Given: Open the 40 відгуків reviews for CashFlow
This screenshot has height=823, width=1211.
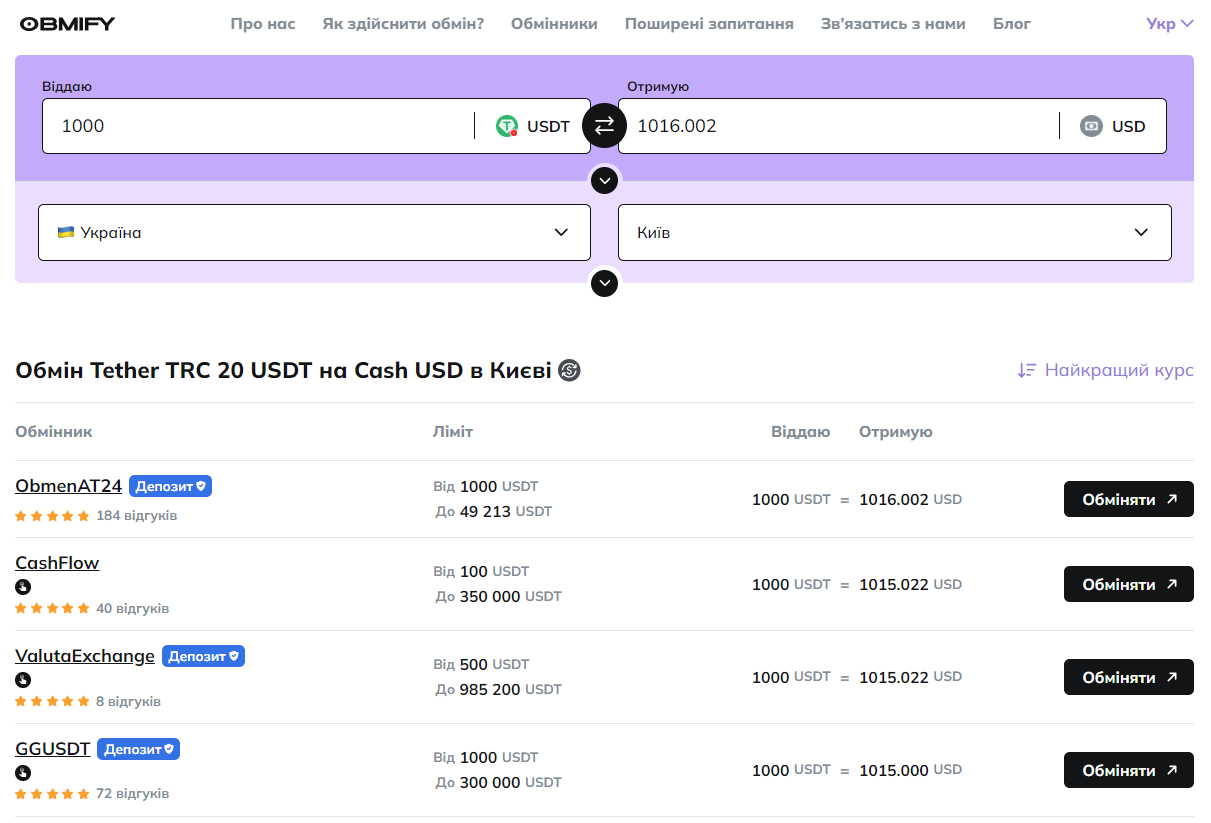Looking at the screenshot, I should click(x=133, y=608).
